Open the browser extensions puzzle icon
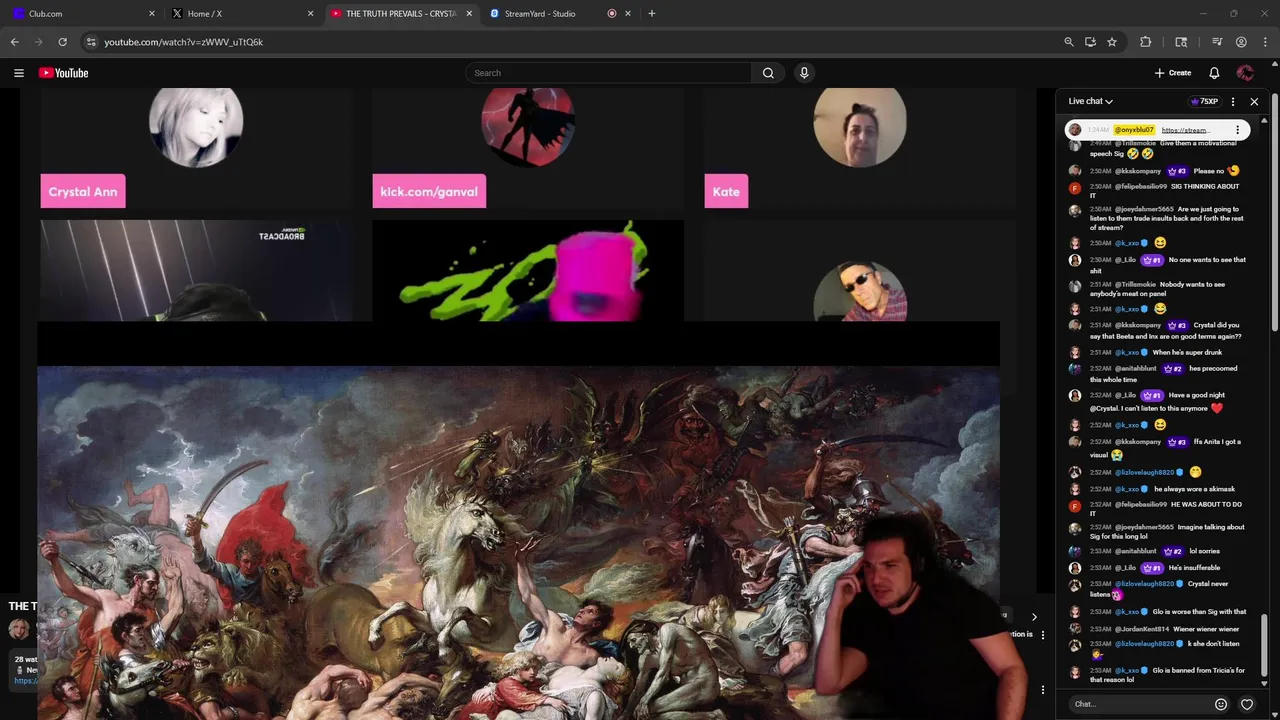This screenshot has height=720, width=1280. pos(1146,42)
